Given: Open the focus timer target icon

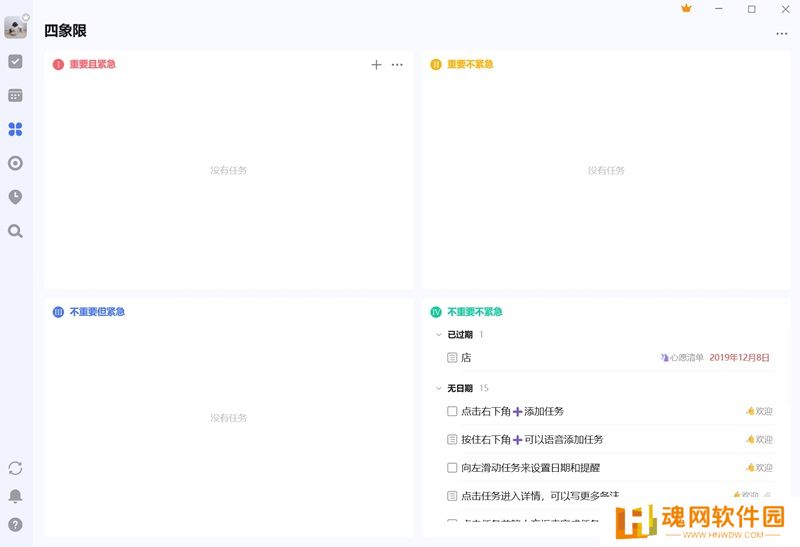Looking at the screenshot, I should point(15,163).
